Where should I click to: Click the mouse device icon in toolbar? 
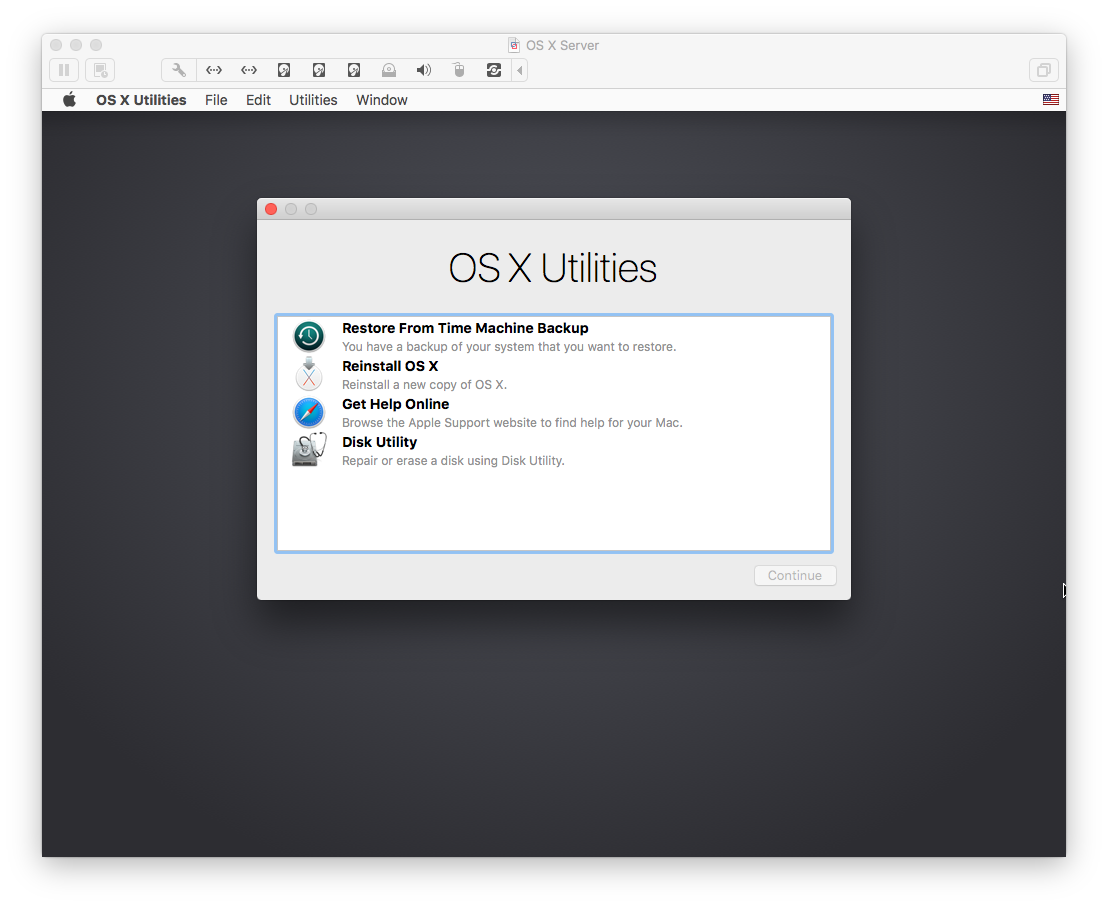click(459, 70)
